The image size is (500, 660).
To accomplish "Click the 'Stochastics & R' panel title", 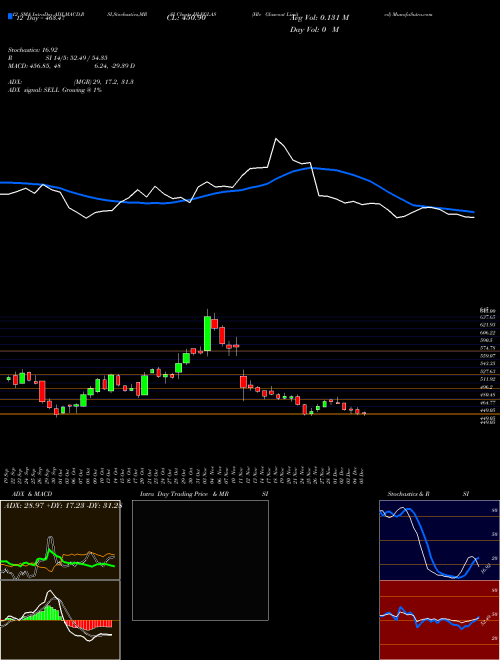I will point(409,494).
